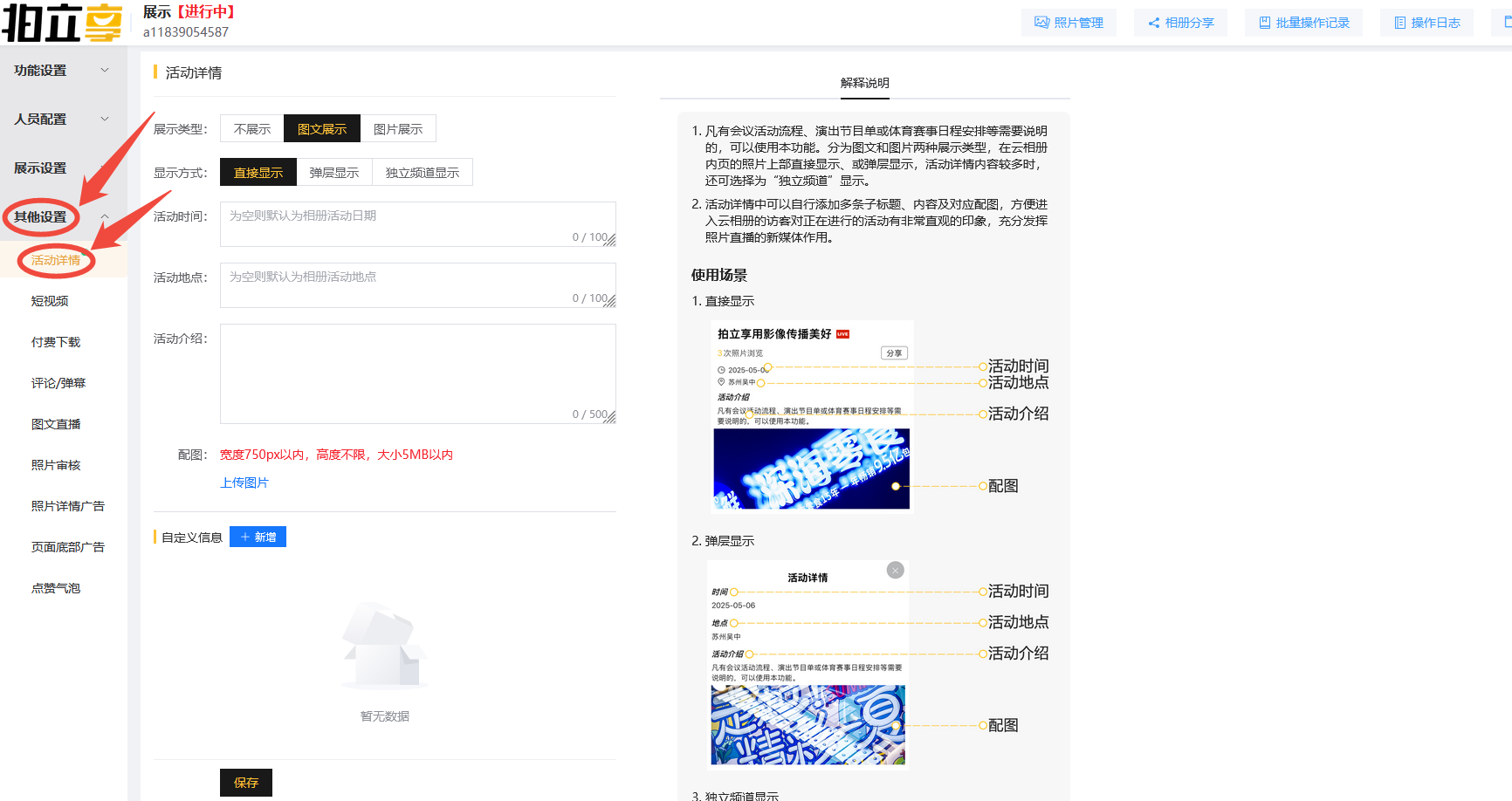The width and height of the screenshot is (1512, 801).
Task: Open 批量操作记录 batch operation log
Action: point(1303,23)
